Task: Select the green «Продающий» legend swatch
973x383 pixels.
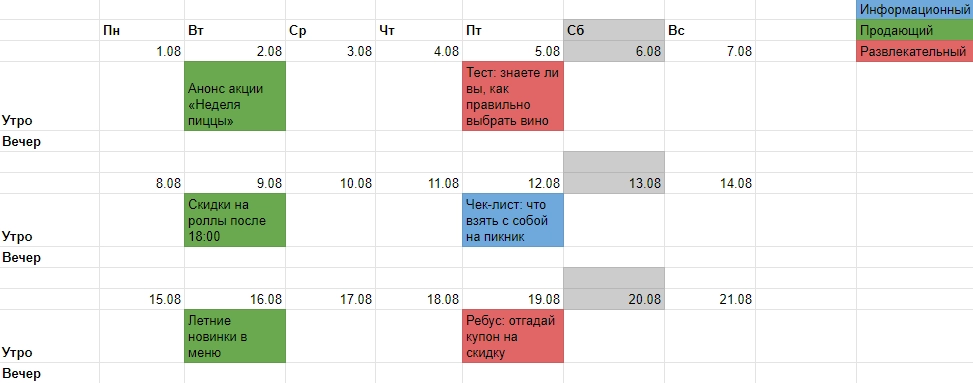Action: [915, 30]
